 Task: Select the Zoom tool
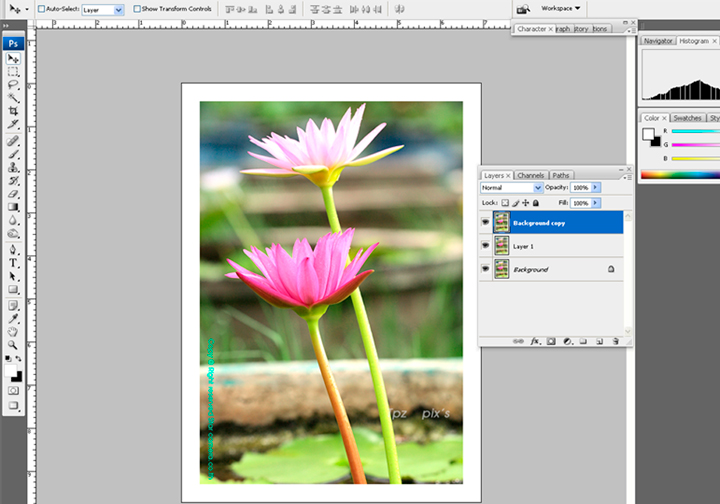(13, 344)
